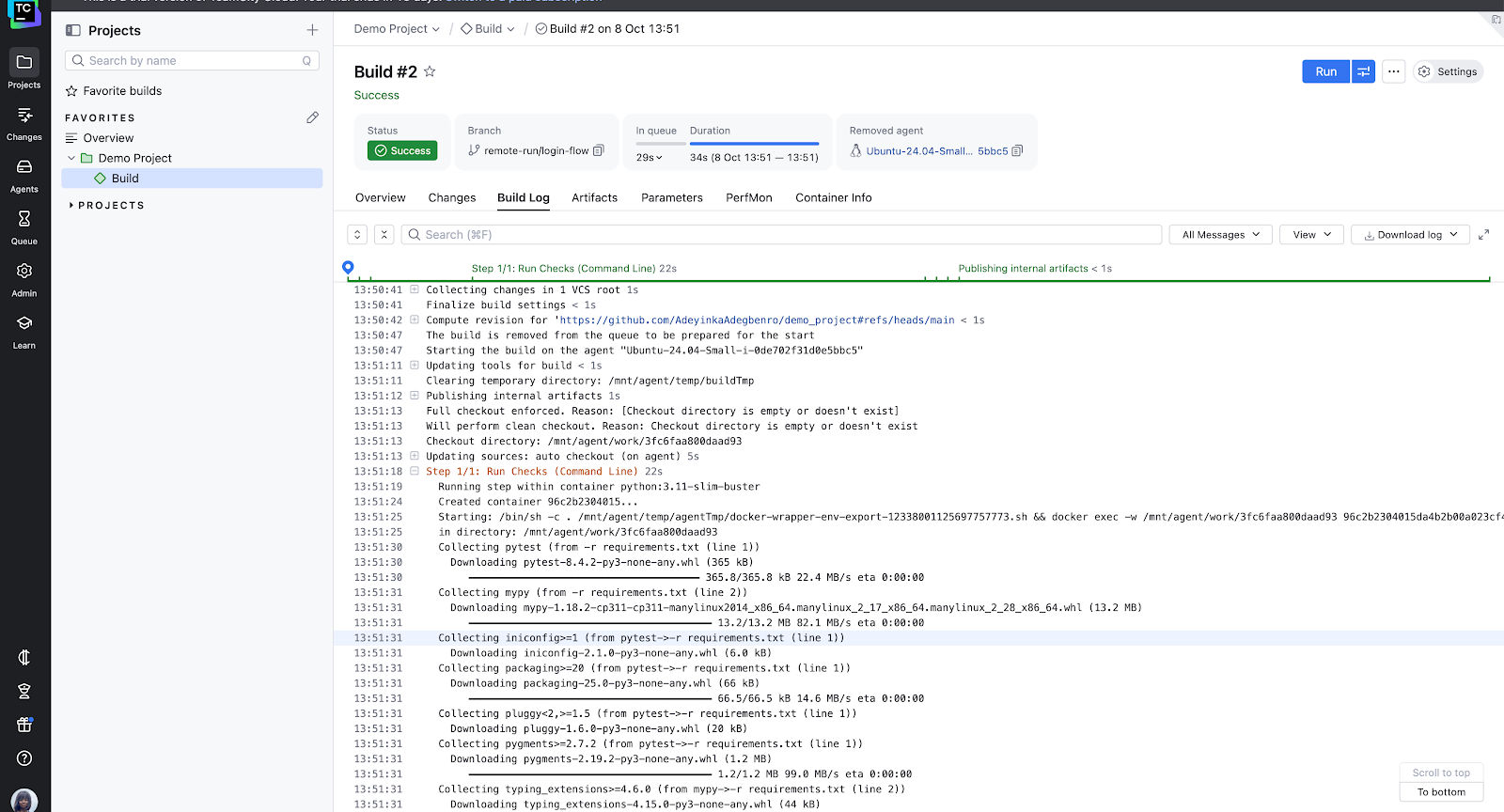Star Build #2 as favorite
The image size is (1504, 812).
[430, 71]
